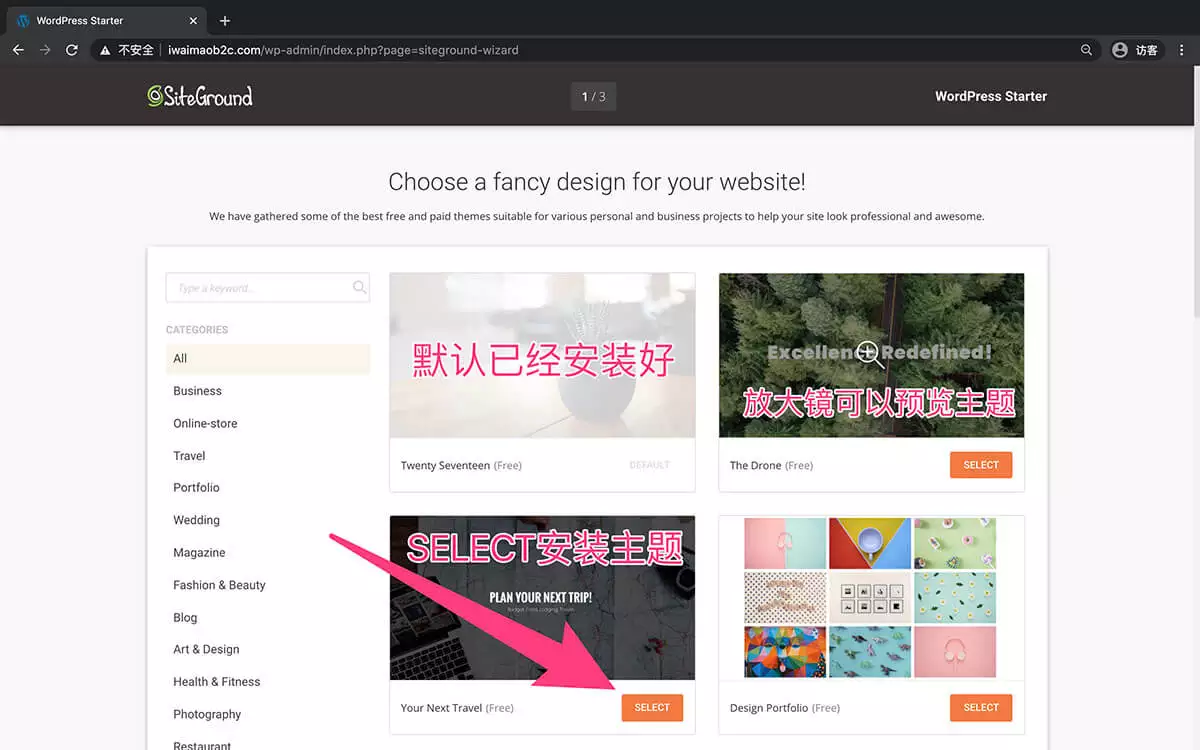This screenshot has width=1200, height=750.
Task: Select the Design Portfolio theme
Action: [980, 707]
